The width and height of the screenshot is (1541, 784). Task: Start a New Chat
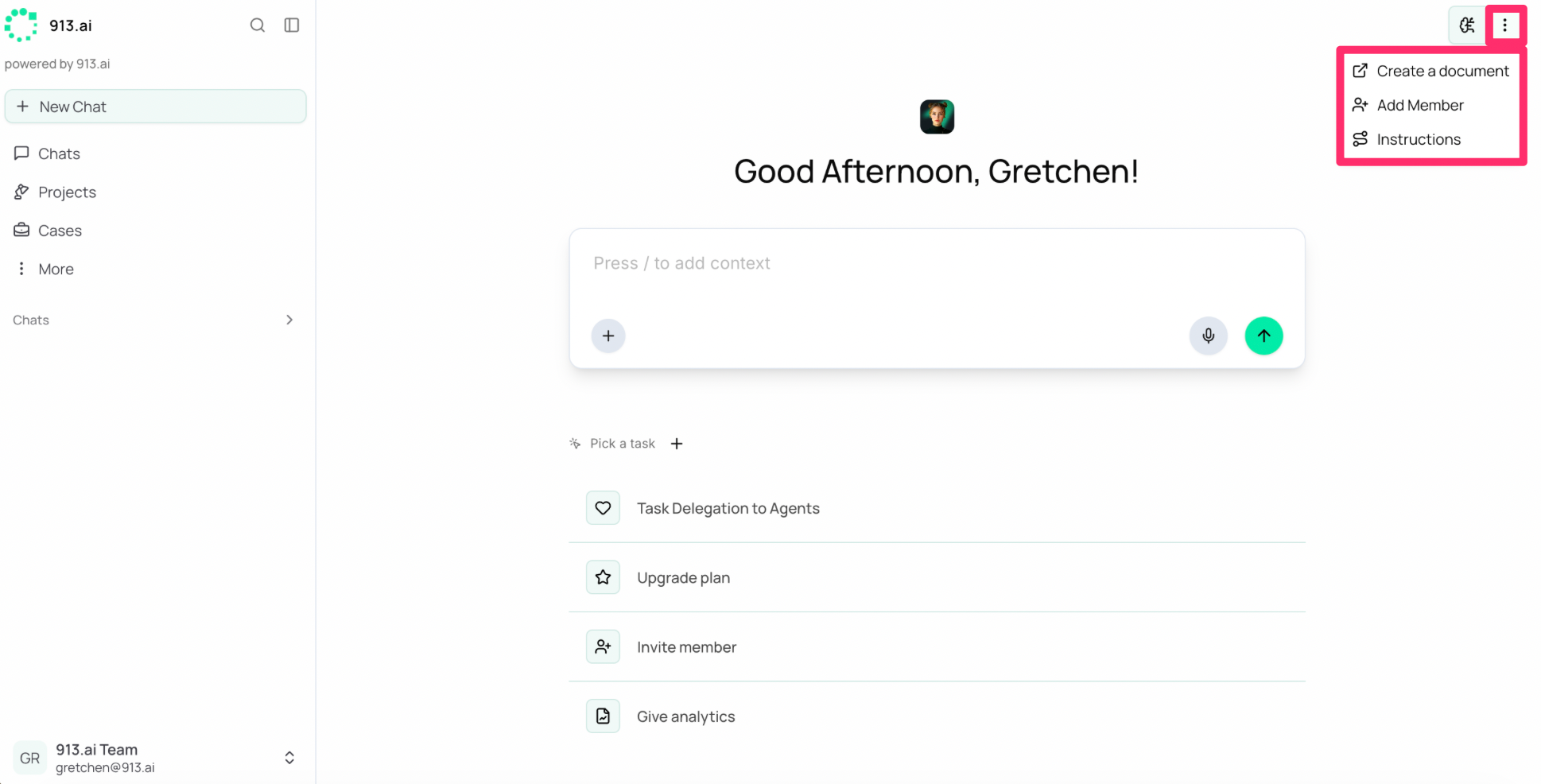click(155, 107)
